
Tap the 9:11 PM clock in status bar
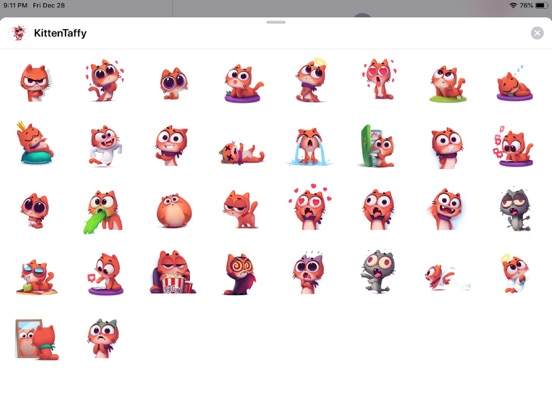(15, 5)
